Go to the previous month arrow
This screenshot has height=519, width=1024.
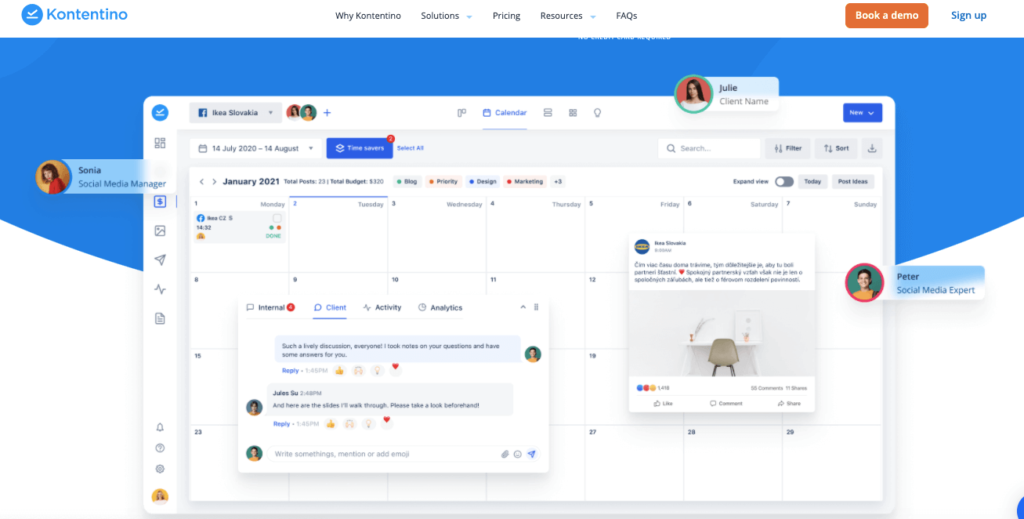click(x=202, y=181)
